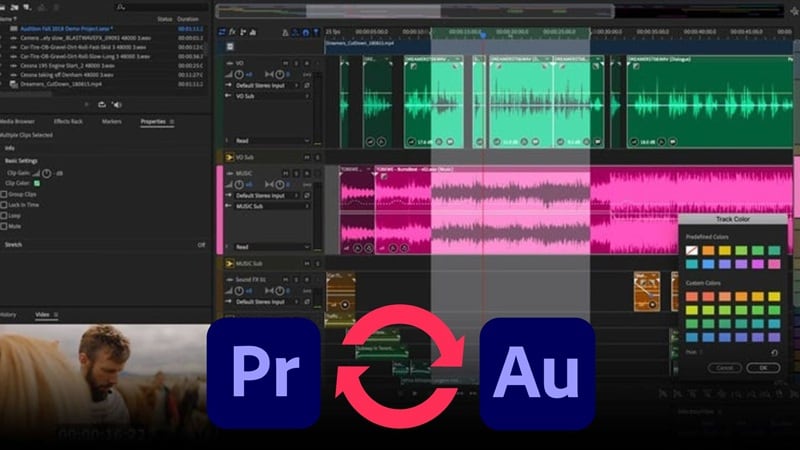Click OK in Track Color dialog
Image resolution: width=800 pixels, height=450 pixels.
pos(763,367)
